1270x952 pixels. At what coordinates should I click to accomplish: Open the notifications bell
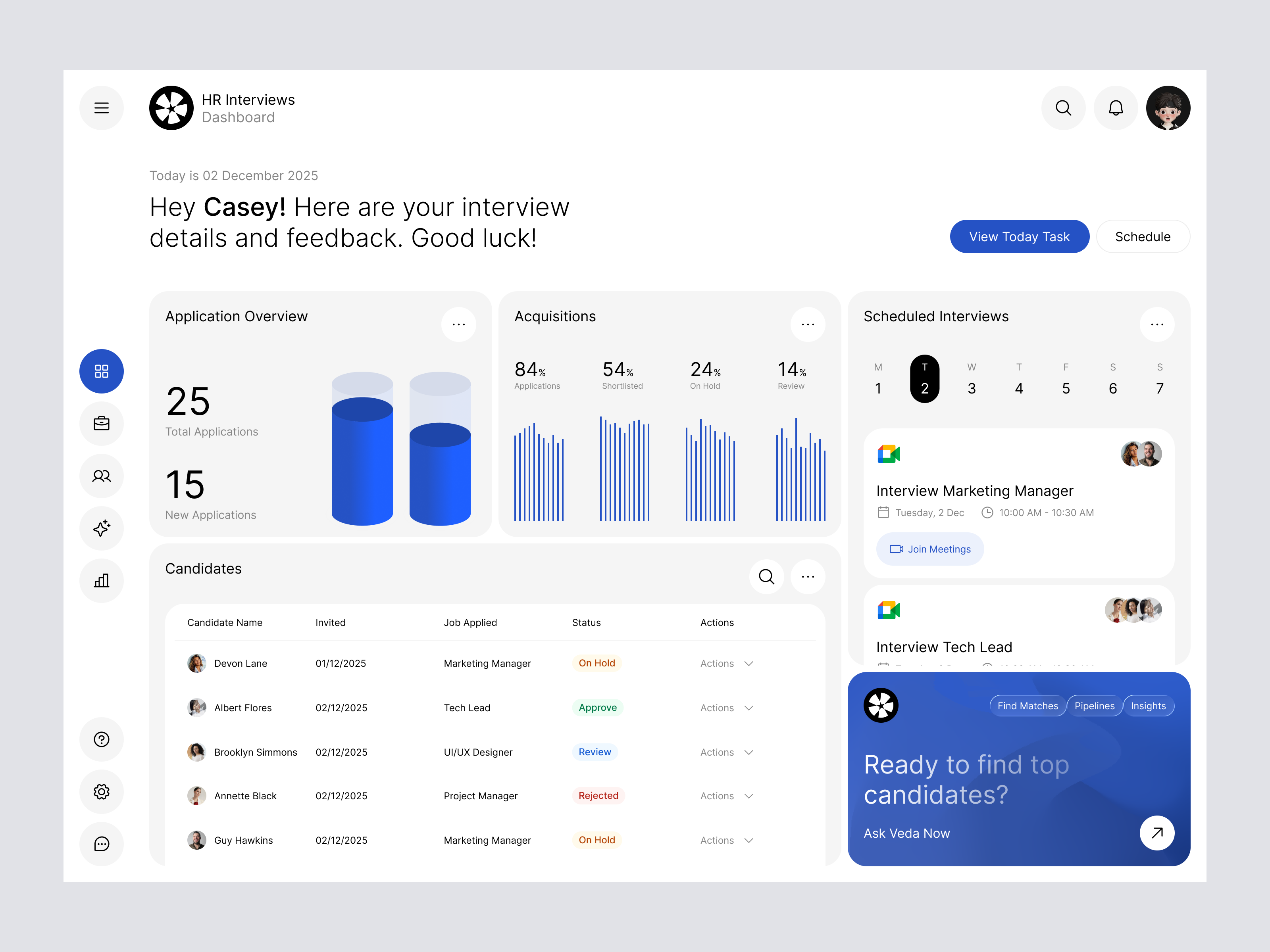tap(1116, 108)
